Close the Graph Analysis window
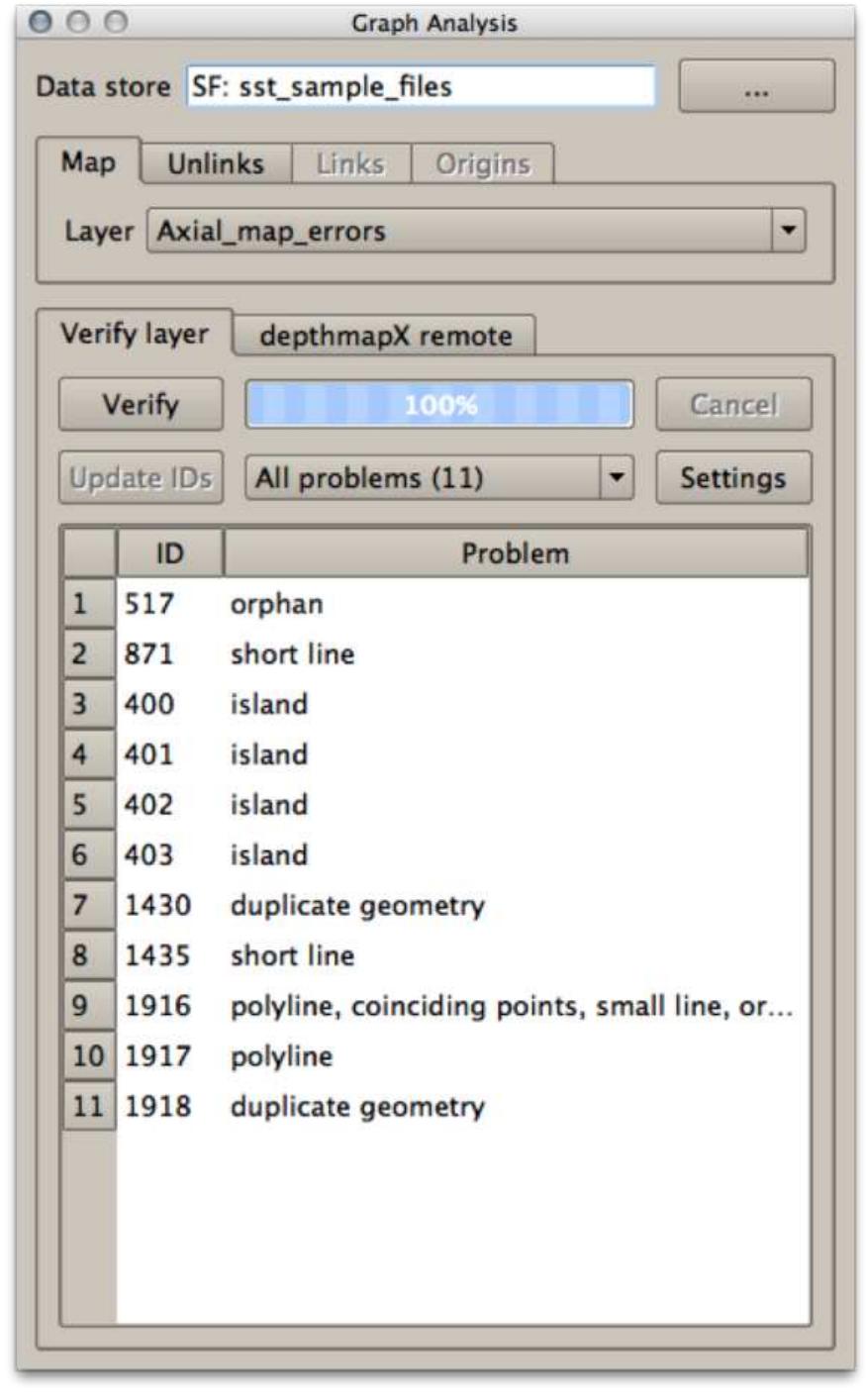866x1400 pixels. click(41, 22)
